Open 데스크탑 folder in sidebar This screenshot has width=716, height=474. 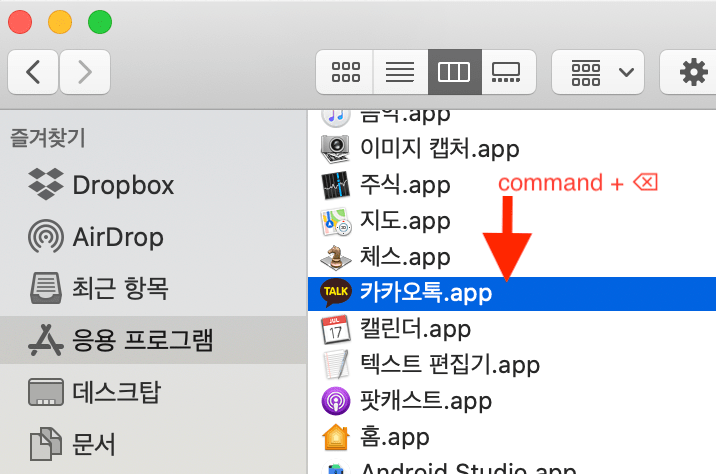(x=116, y=392)
